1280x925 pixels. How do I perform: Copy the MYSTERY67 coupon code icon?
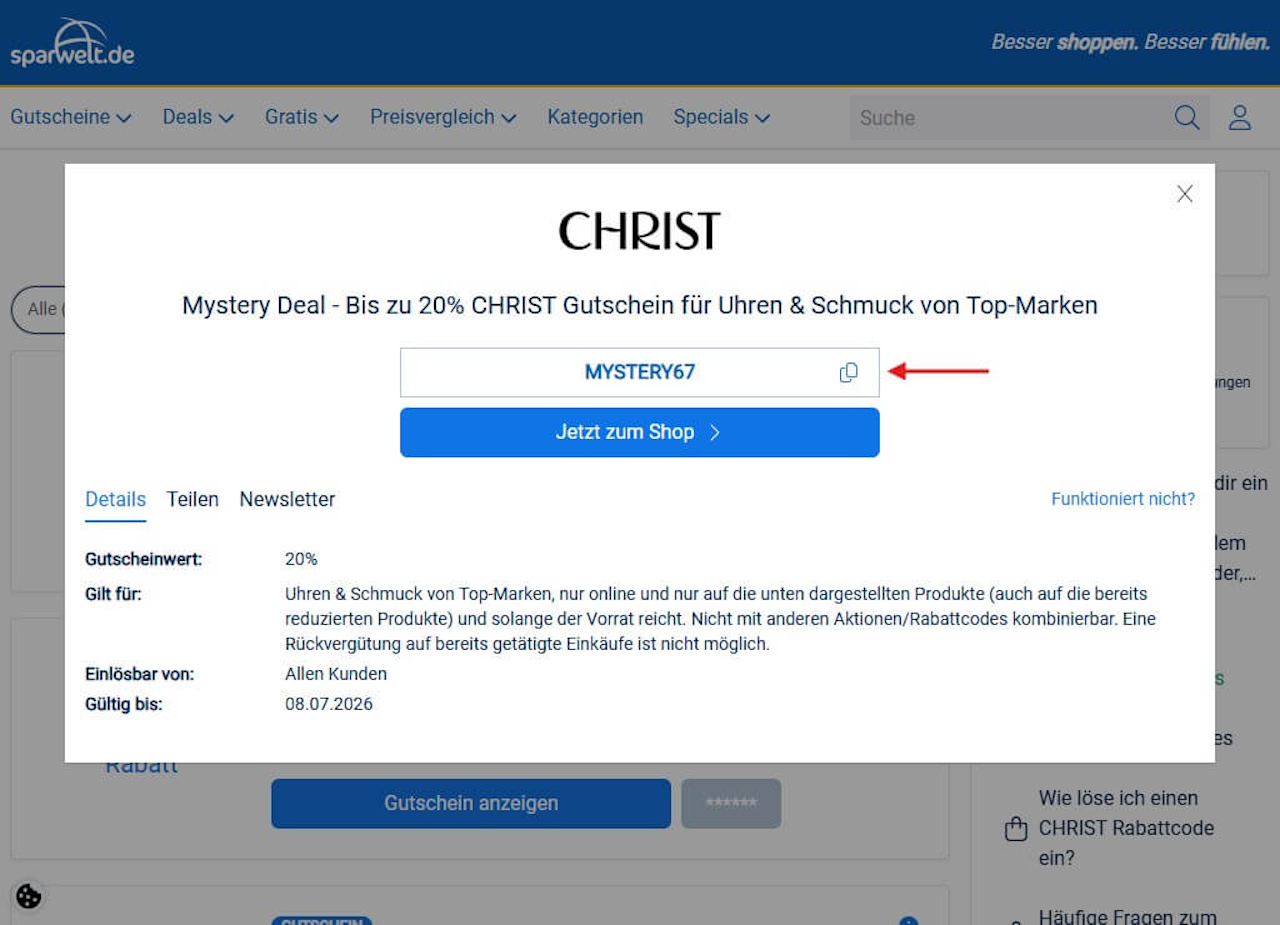pyautogui.click(x=848, y=372)
